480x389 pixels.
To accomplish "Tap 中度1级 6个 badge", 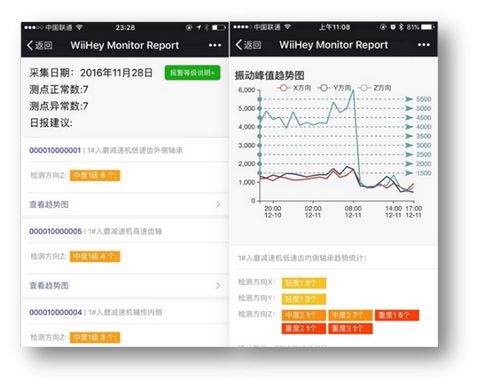I will tap(95, 175).
